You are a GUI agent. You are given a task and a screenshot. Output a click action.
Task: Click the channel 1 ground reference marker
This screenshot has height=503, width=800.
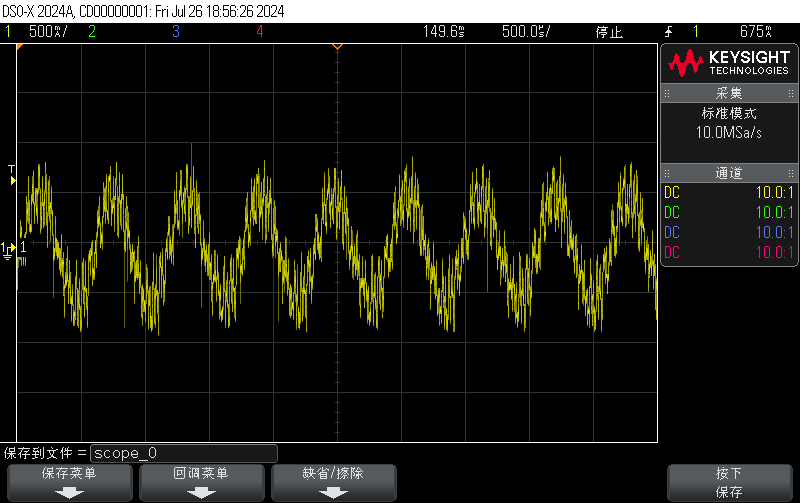(x=11, y=250)
